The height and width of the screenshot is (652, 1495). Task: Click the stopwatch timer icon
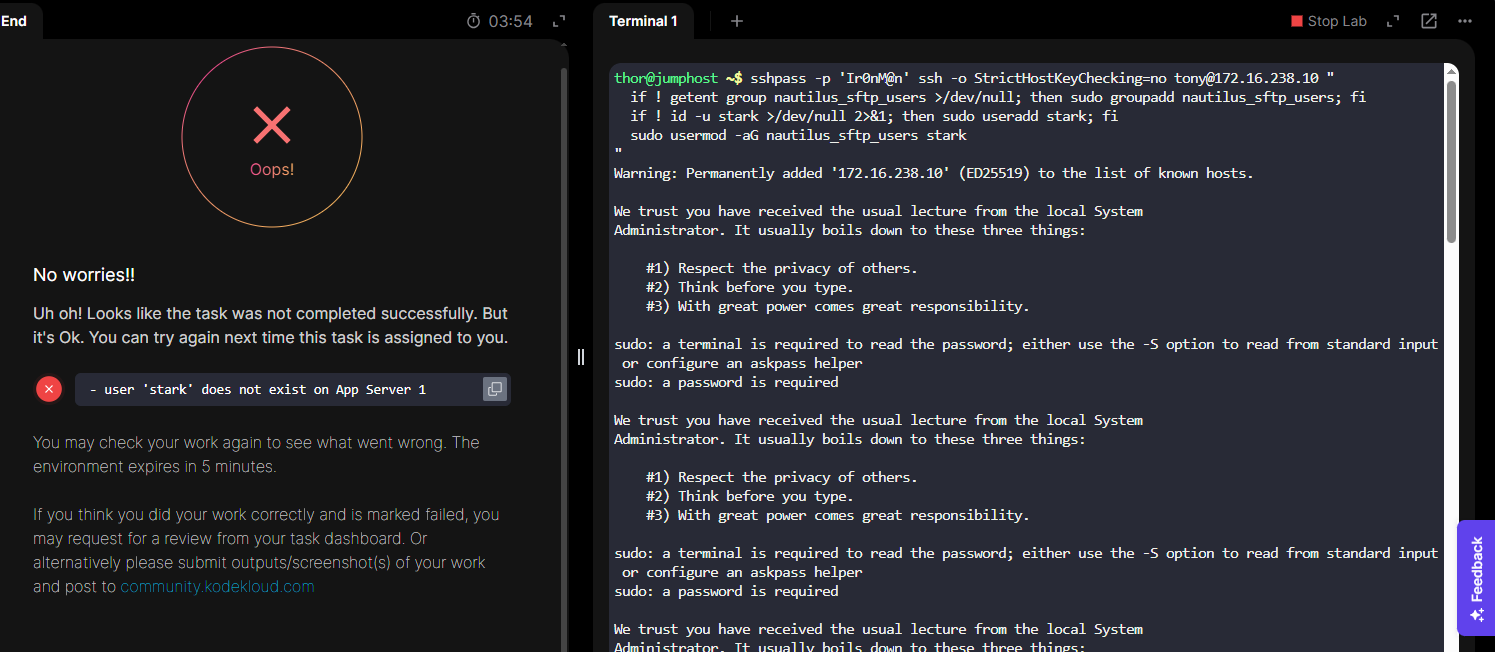tap(474, 21)
